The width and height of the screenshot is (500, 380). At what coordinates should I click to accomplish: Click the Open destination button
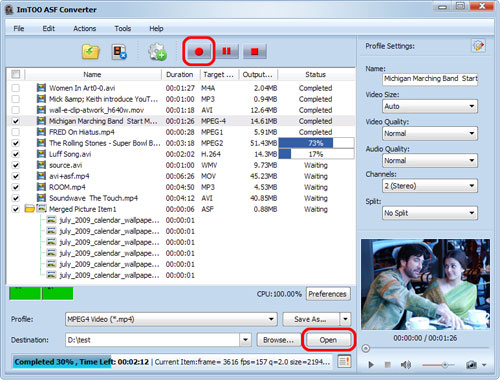(328, 340)
